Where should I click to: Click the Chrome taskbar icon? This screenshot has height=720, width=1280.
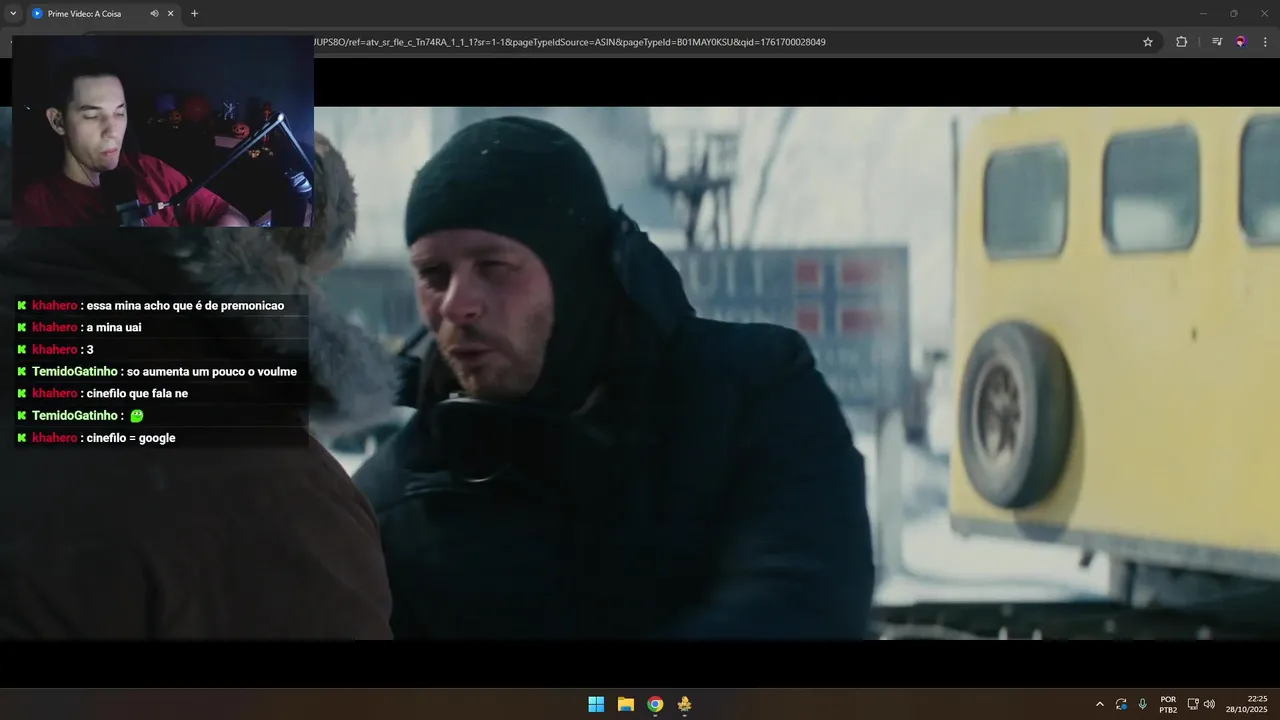pyautogui.click(x=655, y=704)
